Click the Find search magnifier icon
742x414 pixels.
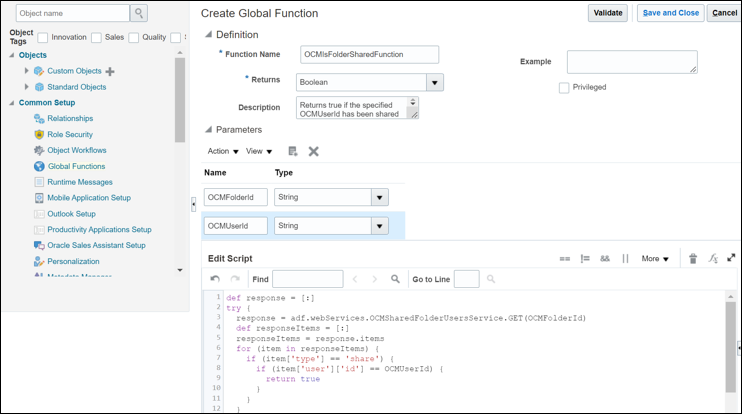tap(395, 279)
